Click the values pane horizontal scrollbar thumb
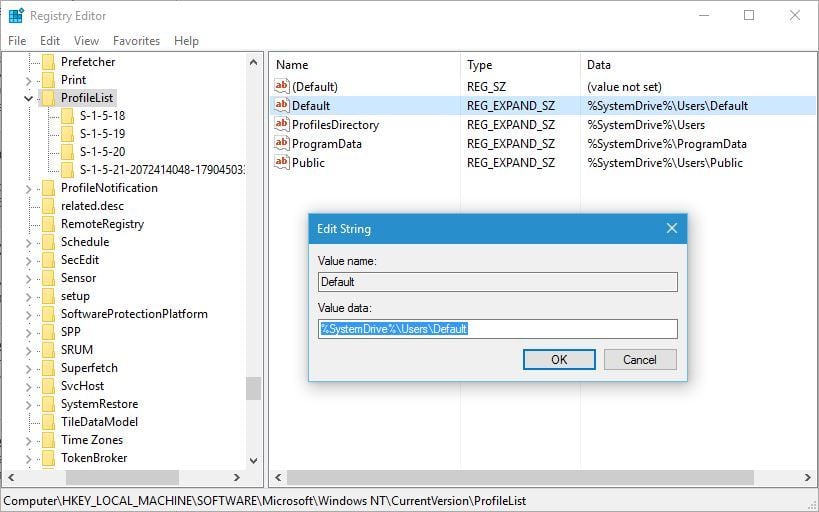This screenshot has width=819, height=512. (x=520, y=477)
